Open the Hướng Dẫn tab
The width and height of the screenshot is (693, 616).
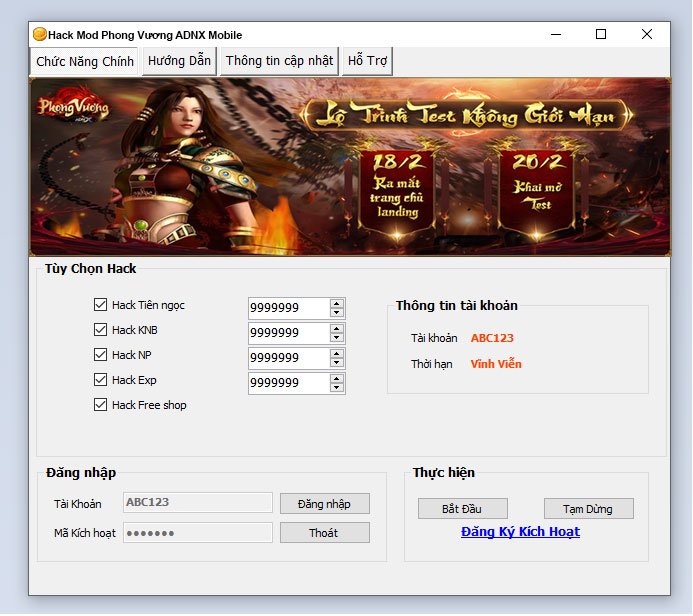179,61
